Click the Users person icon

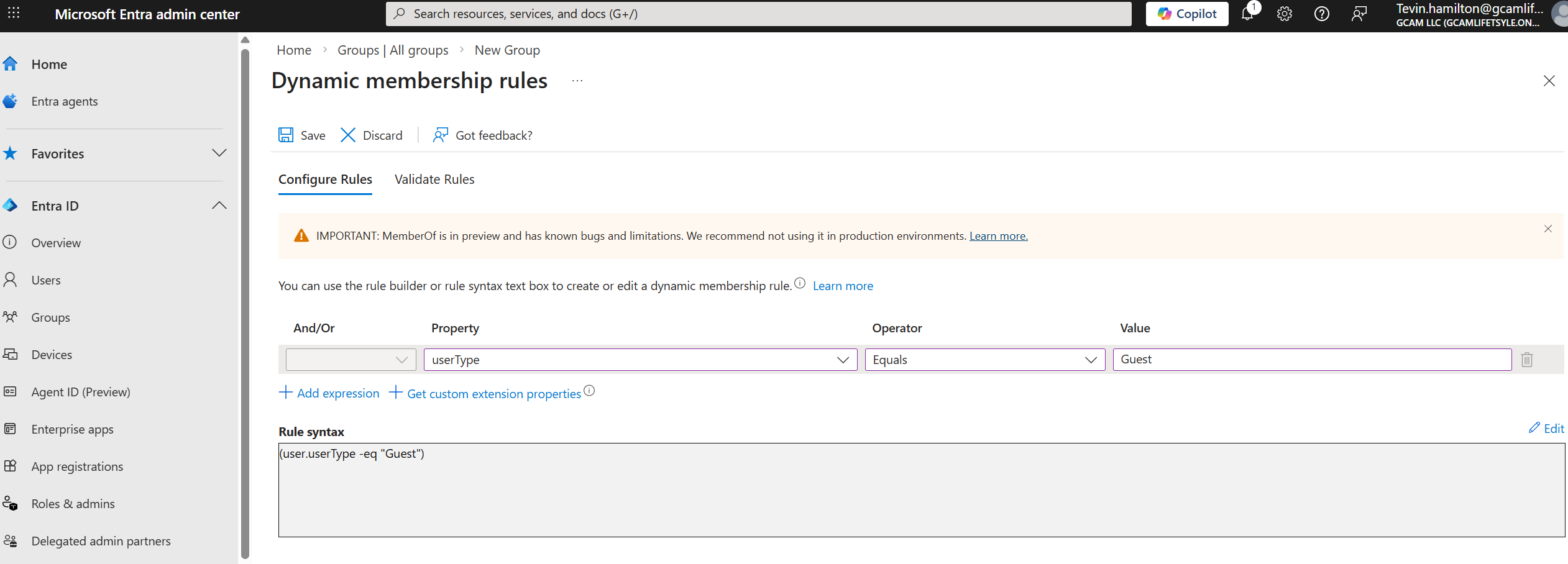click(10, 280)
